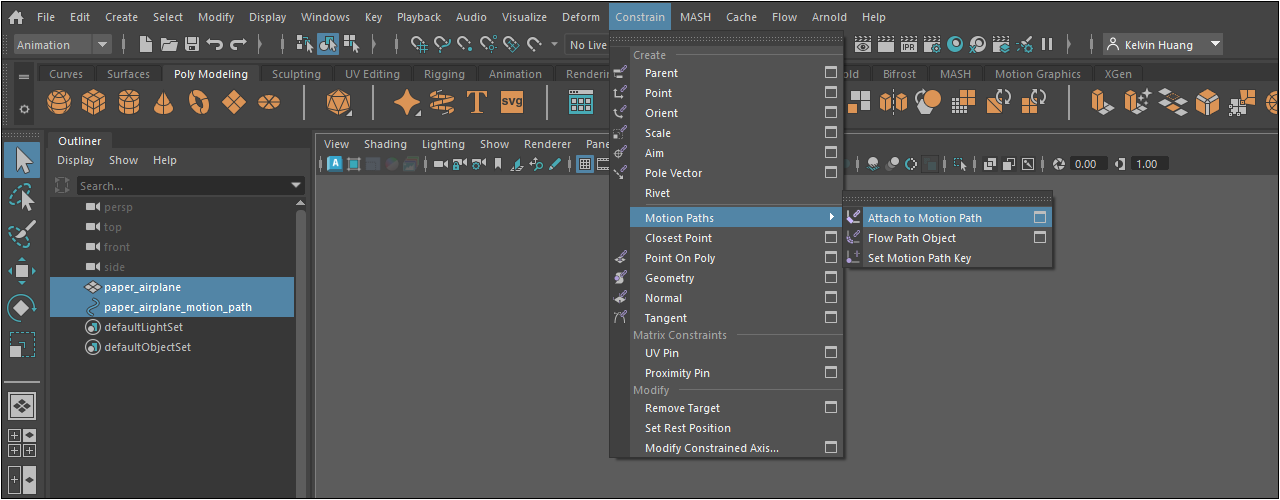The image size is (1280, 500).
Task: Click the polygon Type text shelf icon
Action: coord(477,102)
